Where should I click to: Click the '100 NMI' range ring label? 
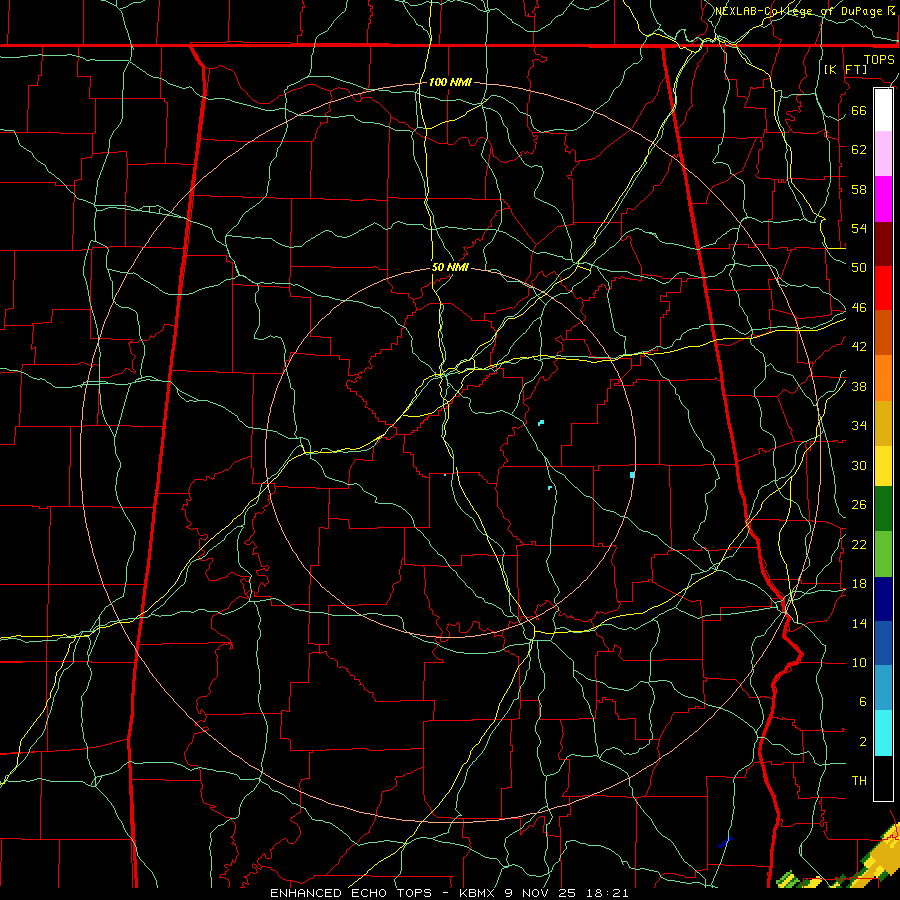[450, 82]
